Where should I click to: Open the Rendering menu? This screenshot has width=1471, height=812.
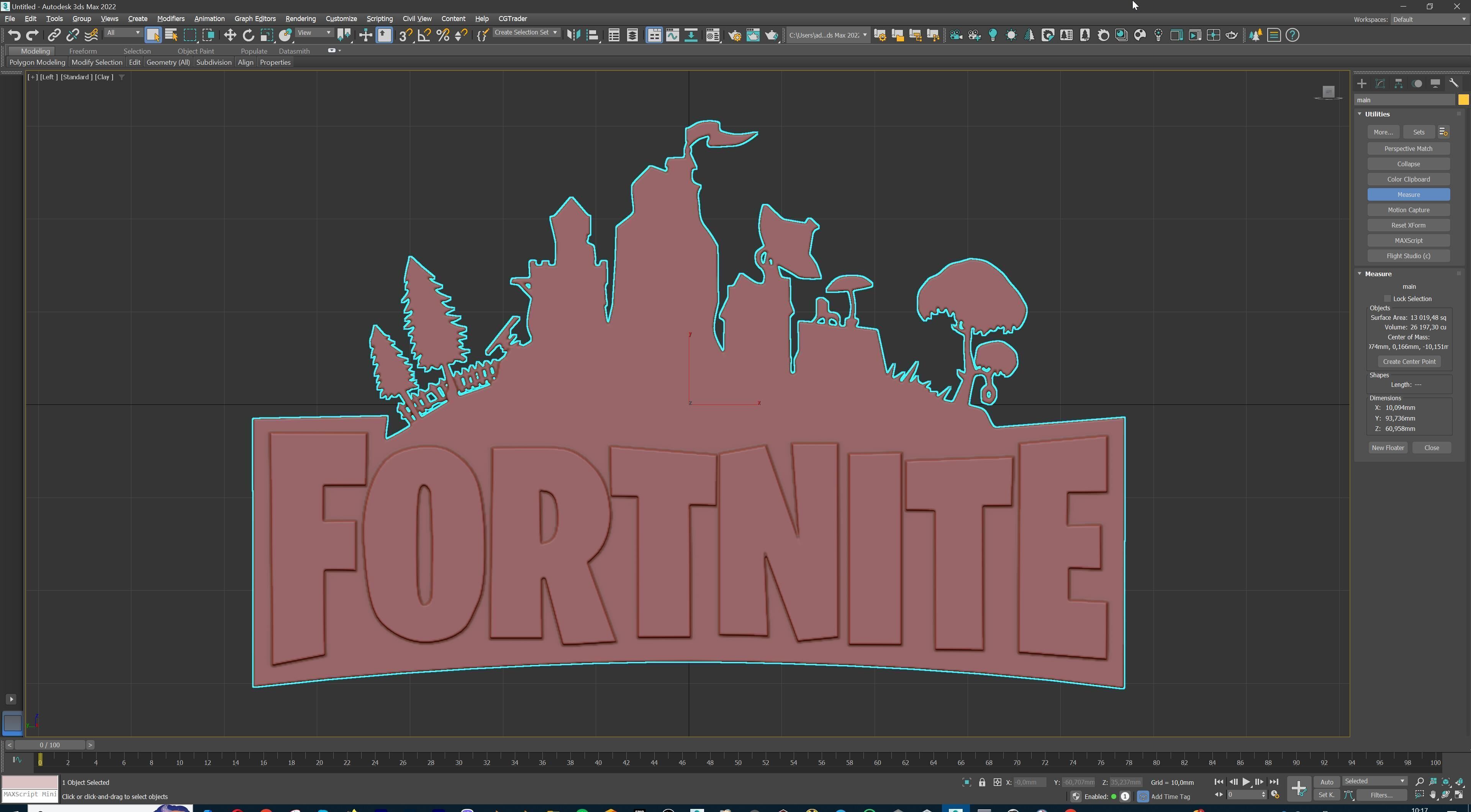[x=300, y=19]
